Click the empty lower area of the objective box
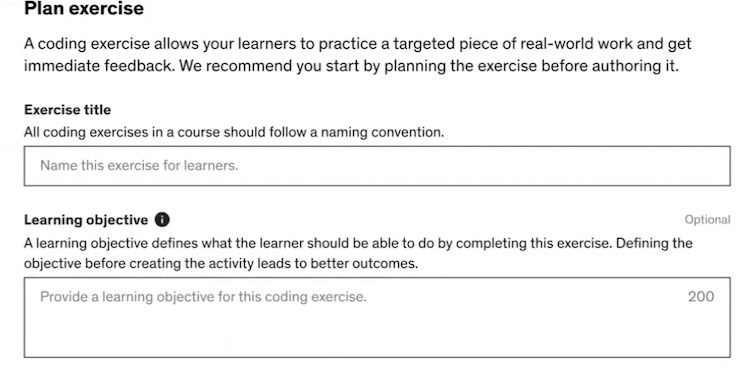Viewport: 750px width, 369px height. tap(377, 333)
